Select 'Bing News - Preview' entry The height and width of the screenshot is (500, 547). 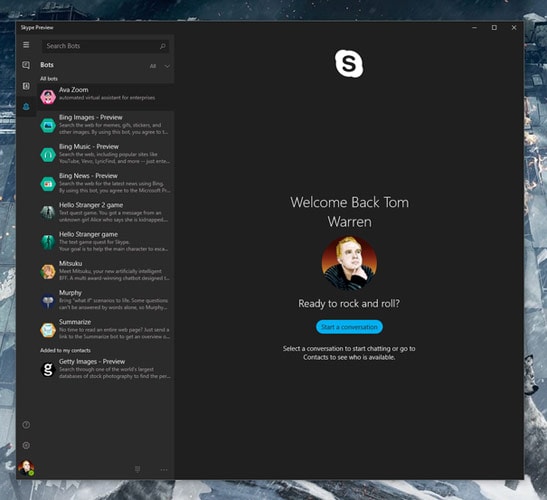(x=106, y=183)
